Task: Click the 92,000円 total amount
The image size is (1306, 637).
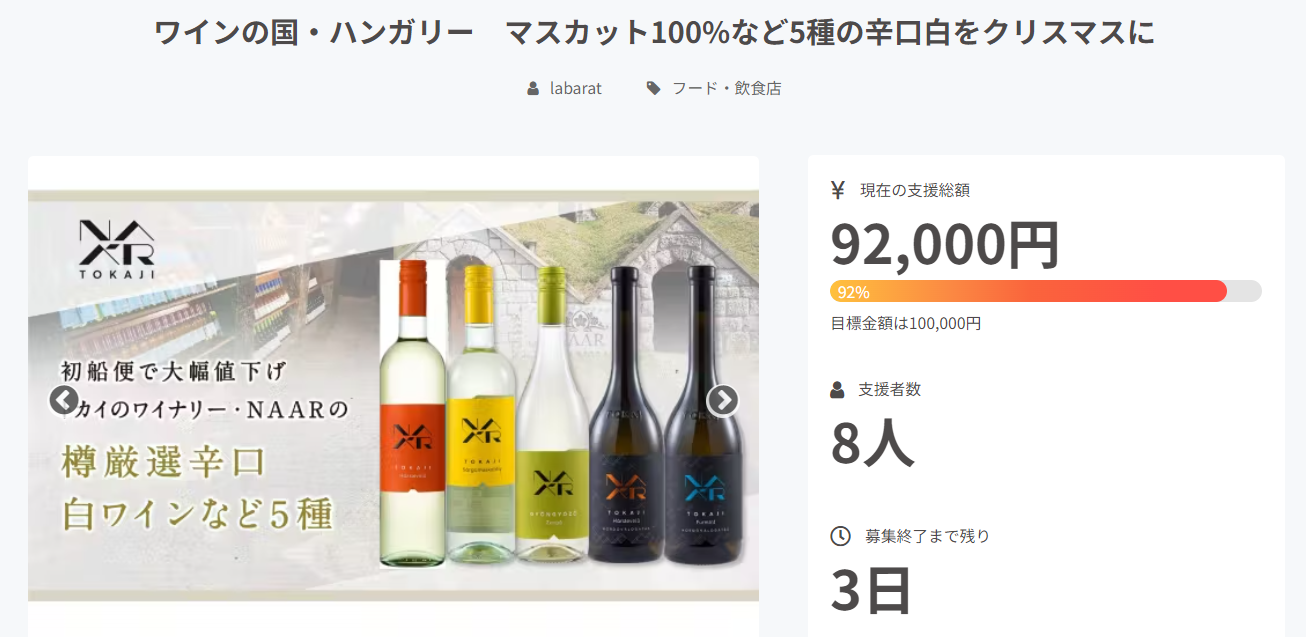Action: point(945,244)
